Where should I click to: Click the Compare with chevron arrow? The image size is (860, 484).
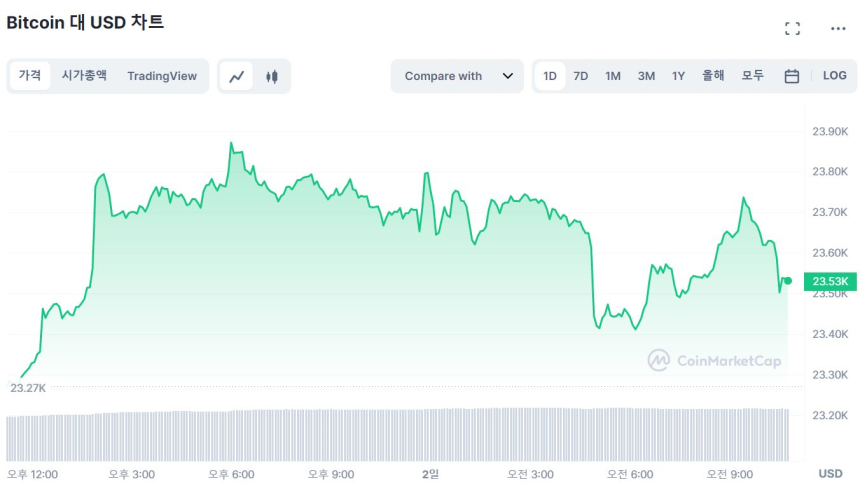click(x=508, y=76)
